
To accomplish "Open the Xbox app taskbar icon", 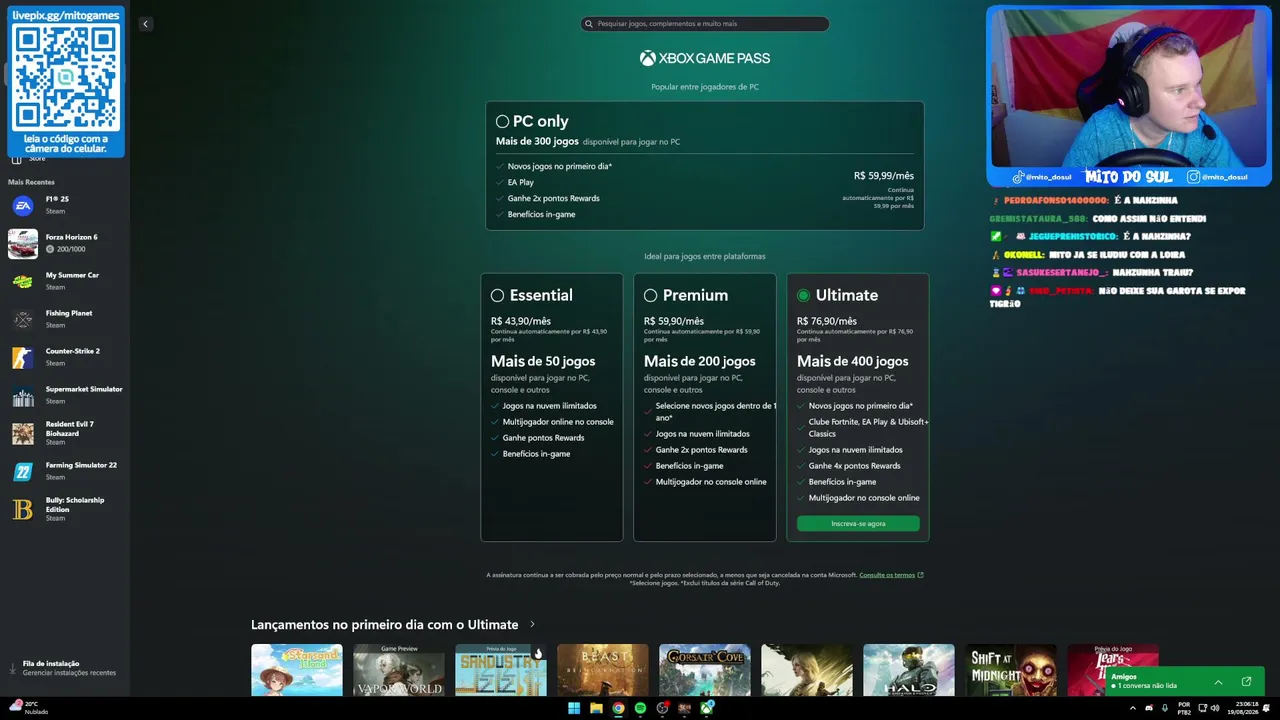I will pyautogui.click(x=707, y=708).
